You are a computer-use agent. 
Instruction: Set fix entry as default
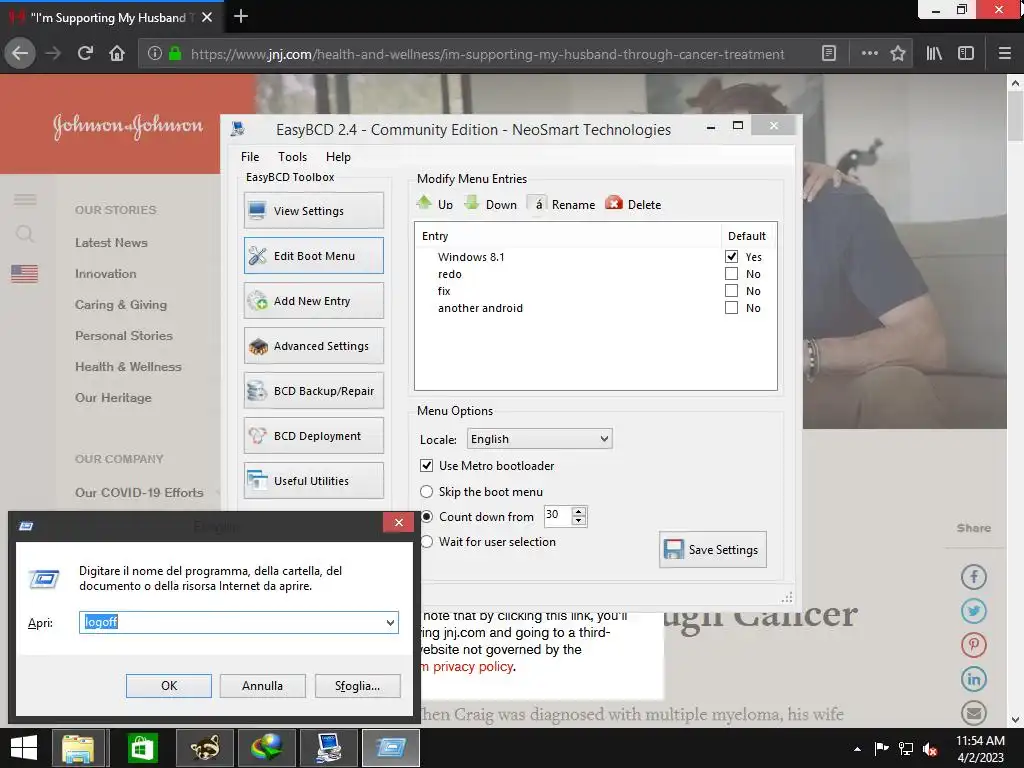pyautogui.click(x=731, y=291)
